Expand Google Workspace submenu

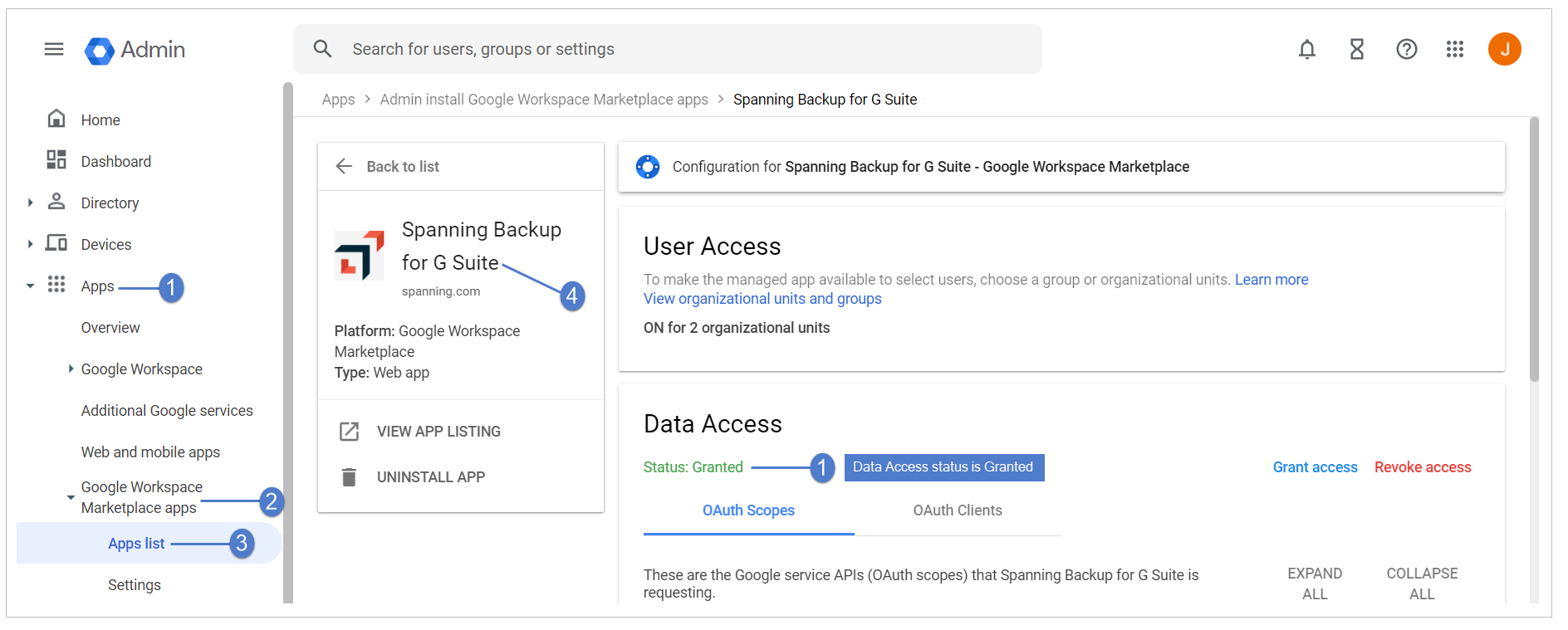coord(71,369)
